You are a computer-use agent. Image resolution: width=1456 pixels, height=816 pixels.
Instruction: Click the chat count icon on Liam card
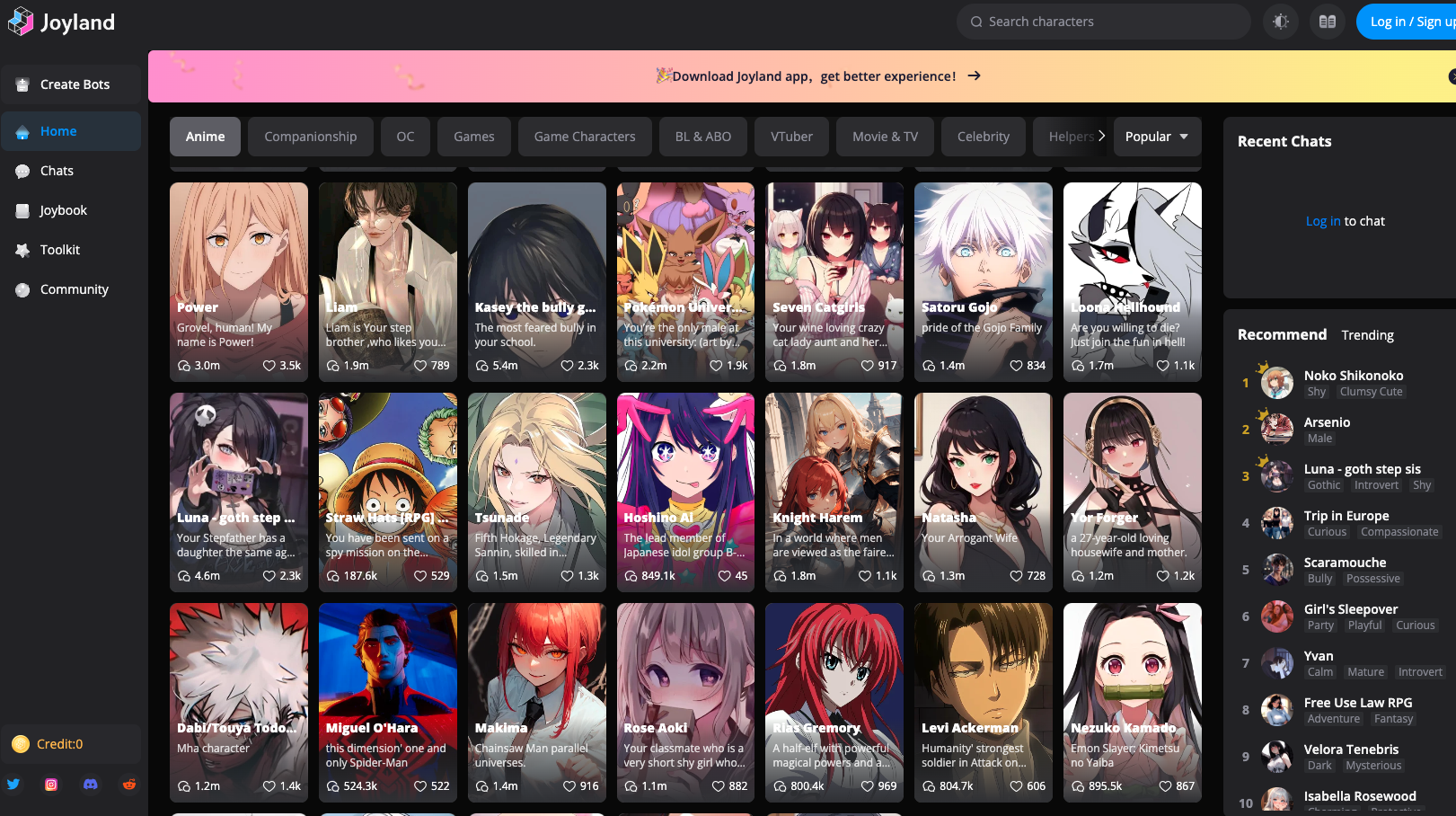point(332,366)
